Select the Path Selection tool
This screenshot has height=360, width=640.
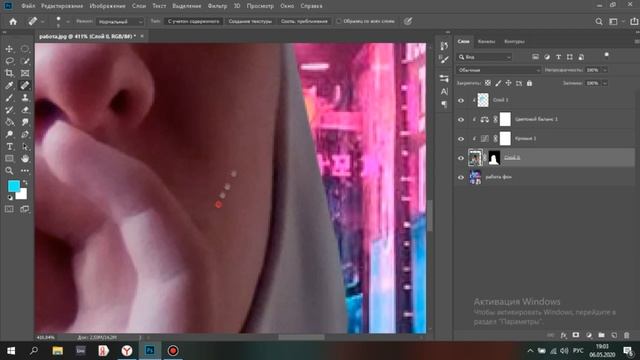point(25,147)
